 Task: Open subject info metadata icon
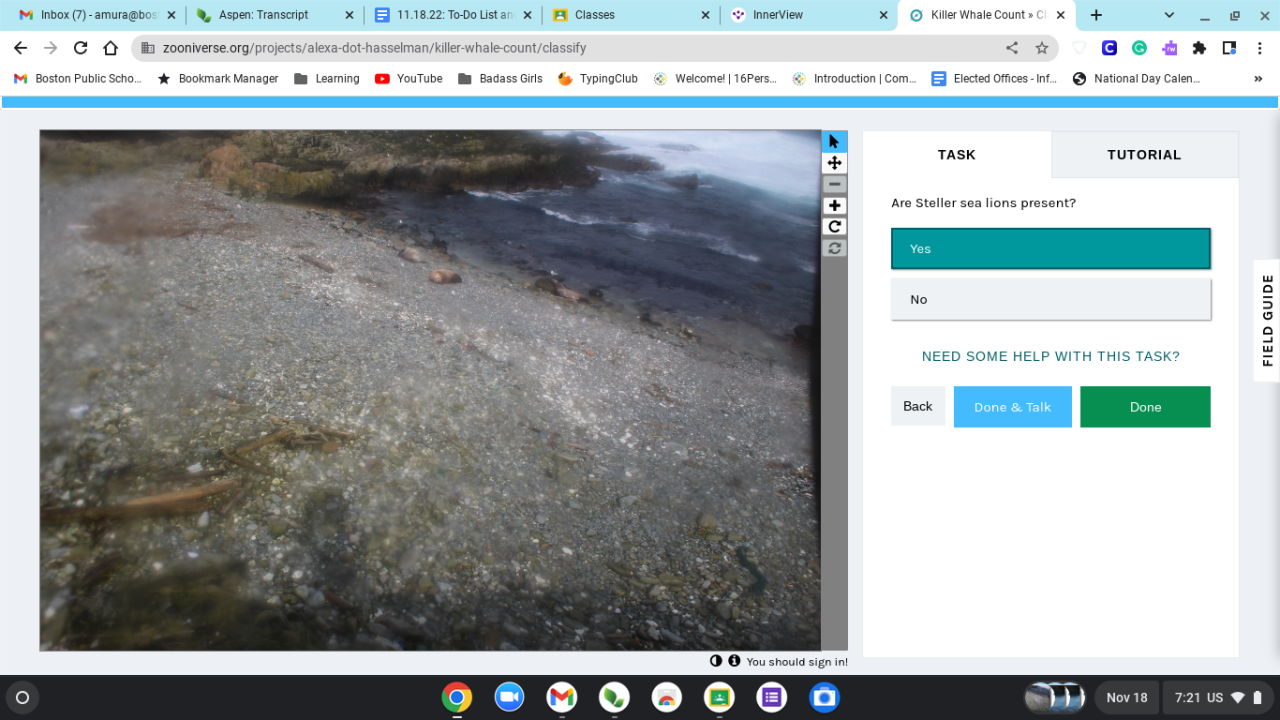pyautogui.click(x=734, y=661)
